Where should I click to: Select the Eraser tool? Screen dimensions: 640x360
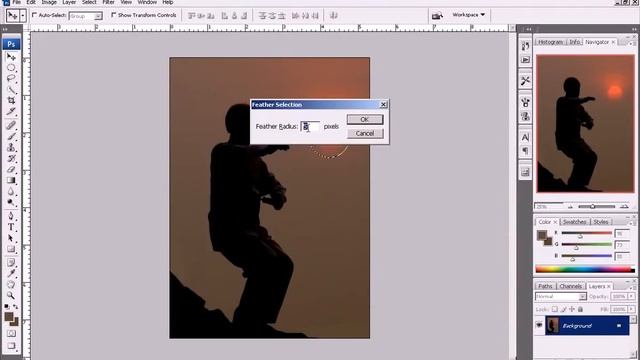[11, 169]
